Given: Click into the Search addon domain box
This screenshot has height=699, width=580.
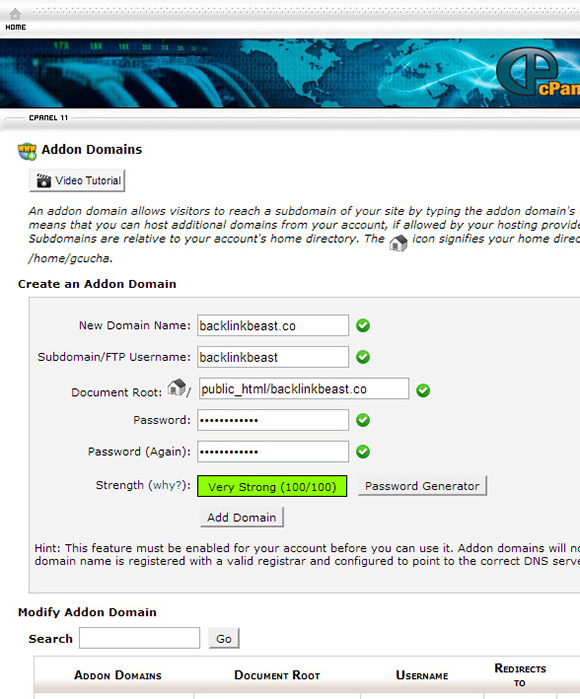Looking at the screenshot, I should (140, 638).
